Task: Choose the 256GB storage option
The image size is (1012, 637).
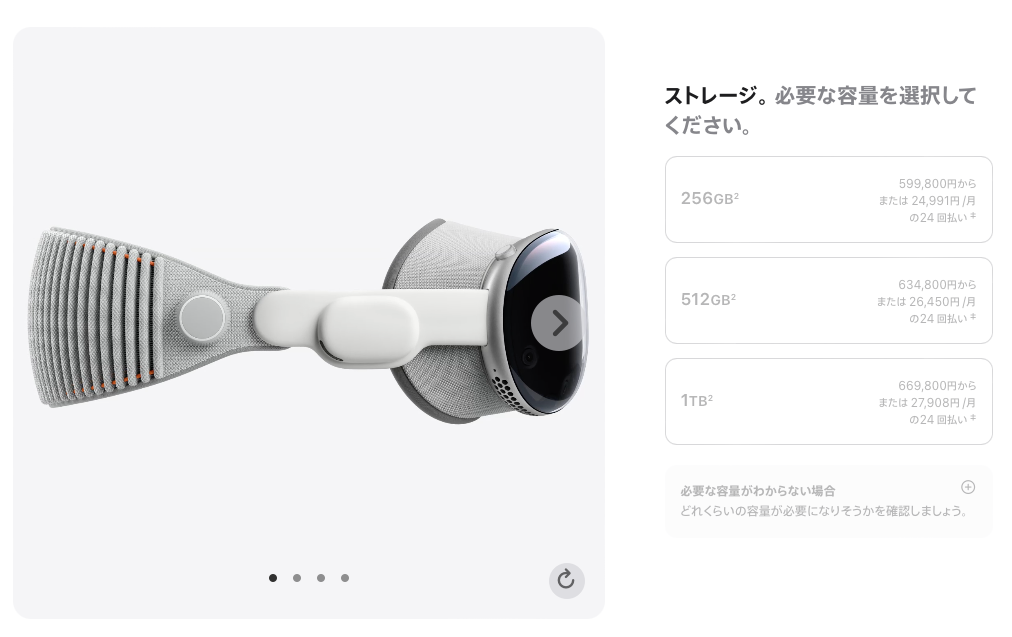Action: coord(829,199)
